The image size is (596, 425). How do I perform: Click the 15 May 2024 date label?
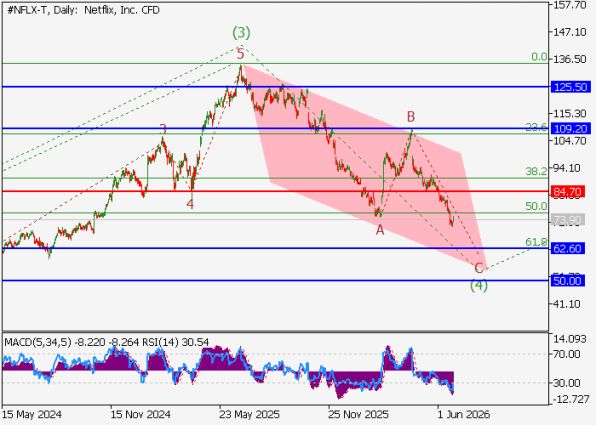32,414
